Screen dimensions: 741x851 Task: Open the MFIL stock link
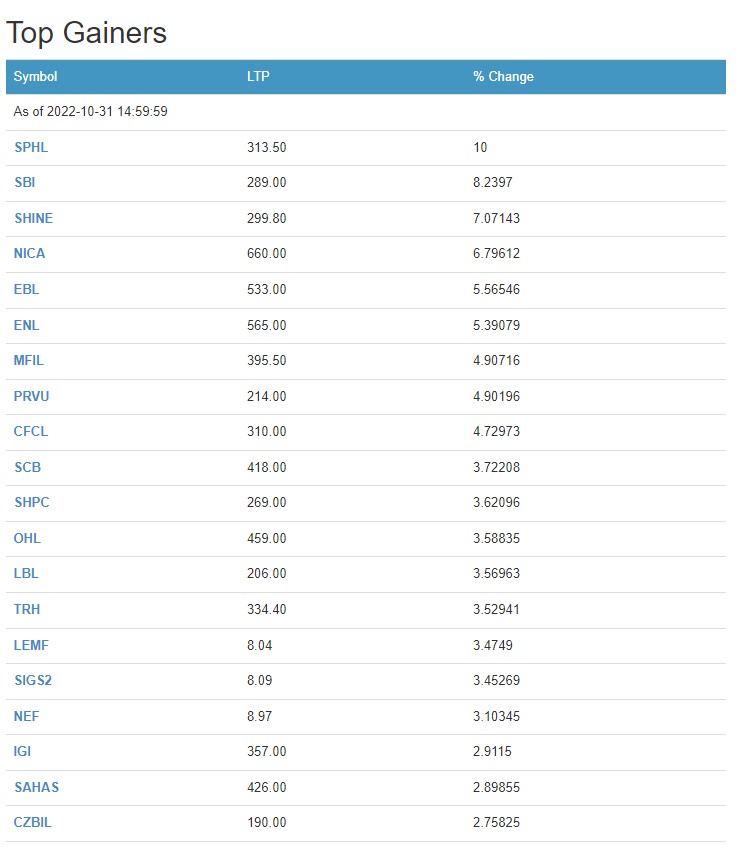29,360
